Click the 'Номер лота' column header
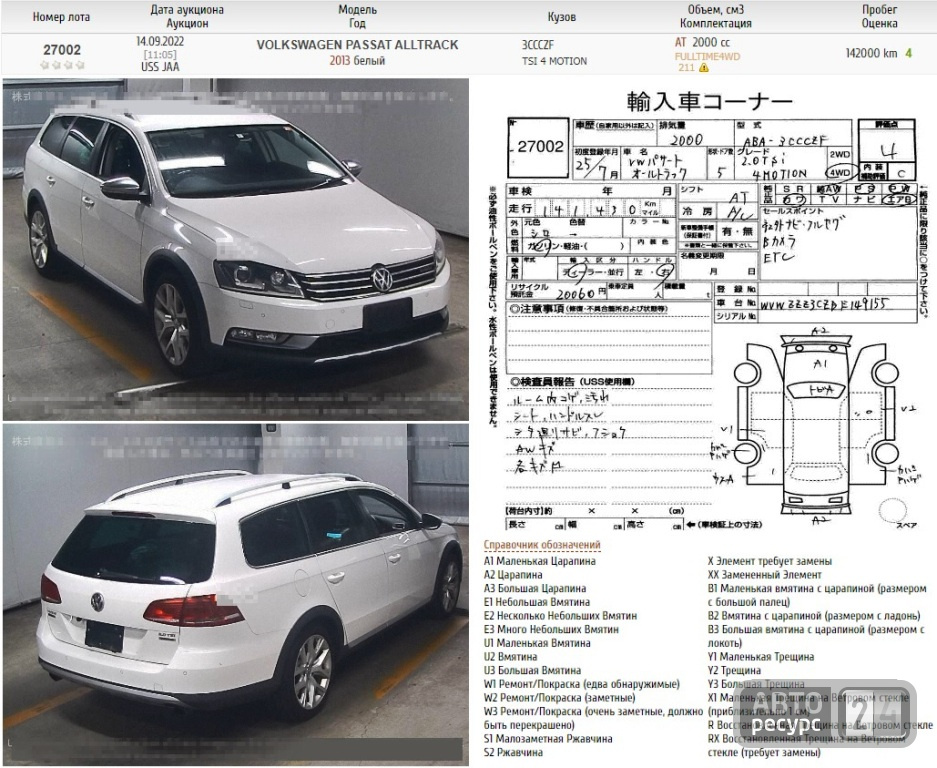The width and height of the screenshot is (937, 768). [x=61, y=17]
